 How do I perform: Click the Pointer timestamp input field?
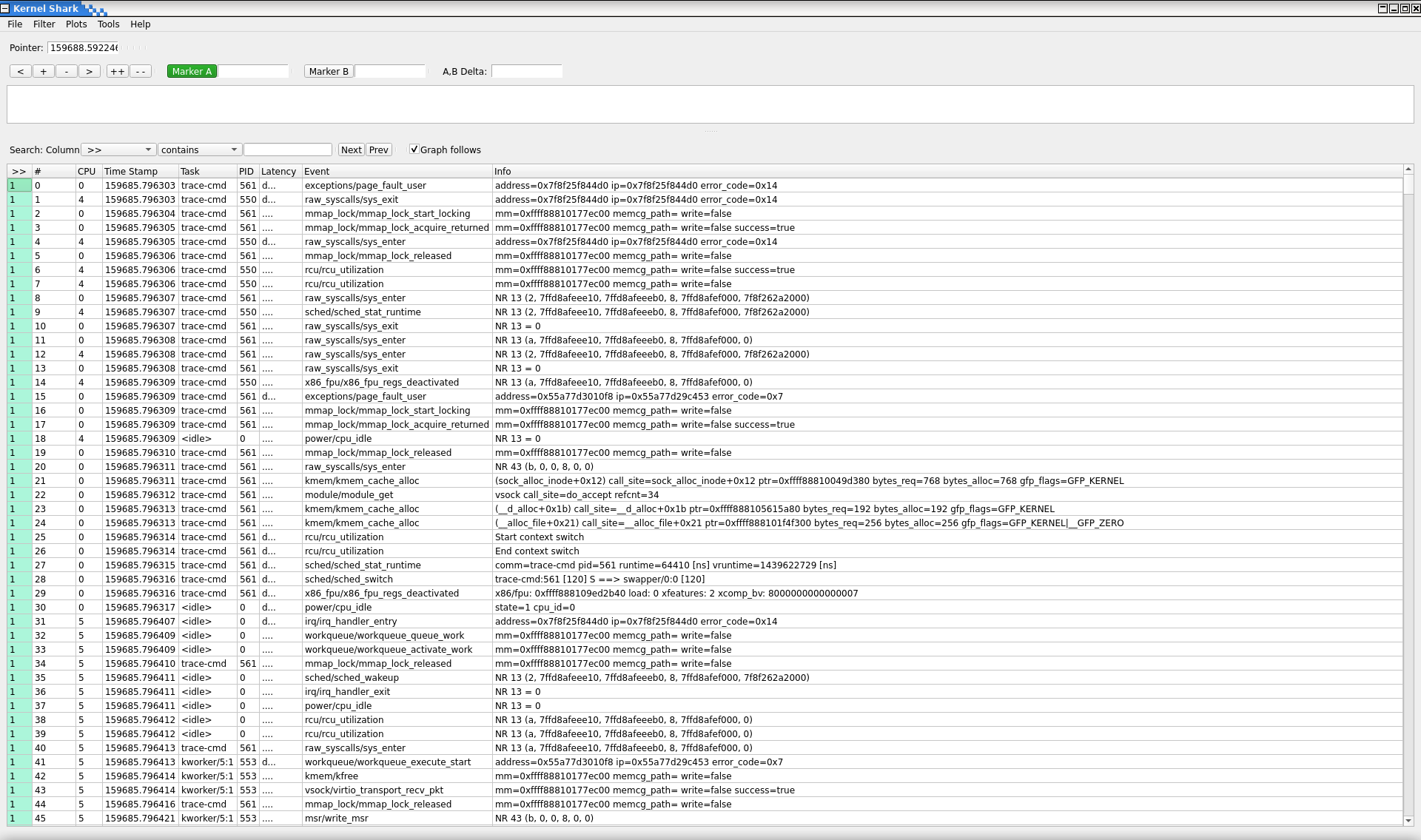coord(83,47)
